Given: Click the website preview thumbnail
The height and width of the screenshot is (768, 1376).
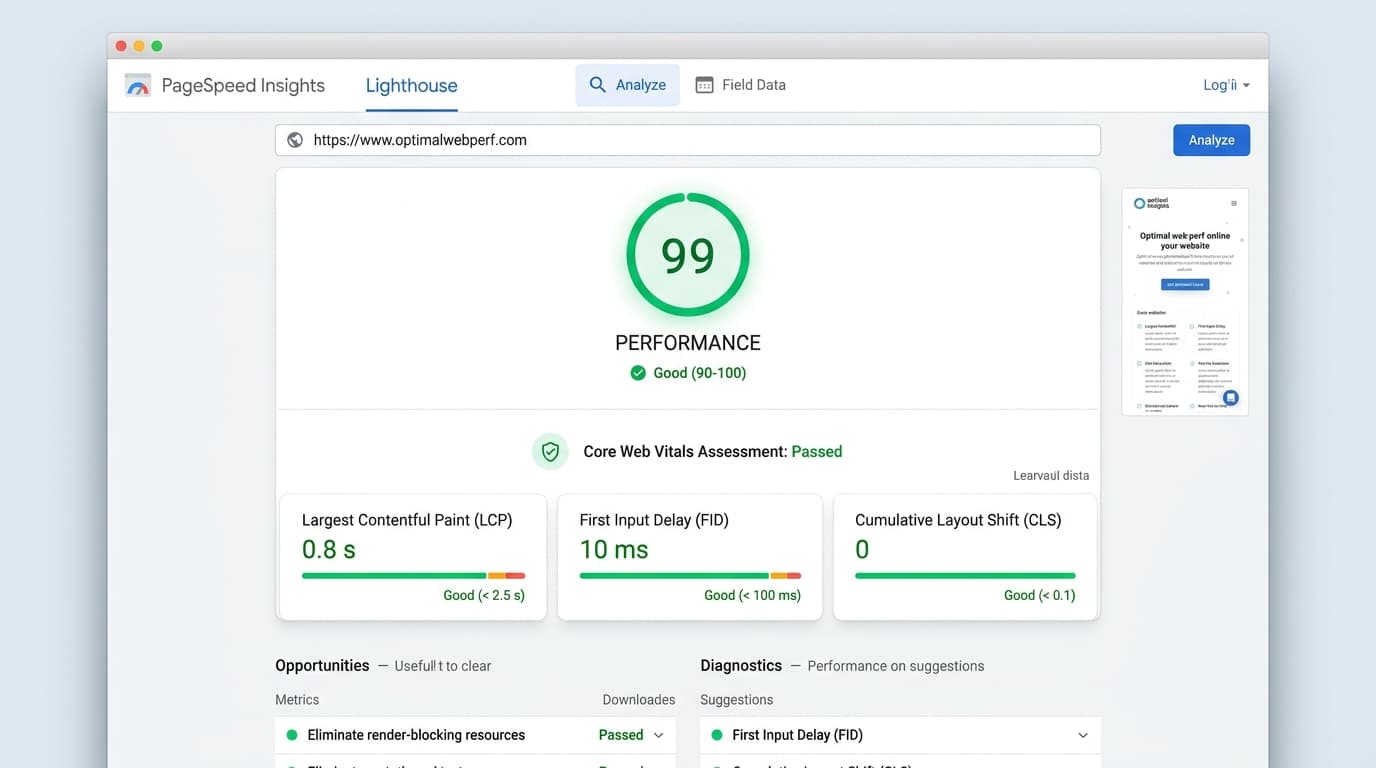Looking at the screenshot, I should click(x=1185, y=301).
